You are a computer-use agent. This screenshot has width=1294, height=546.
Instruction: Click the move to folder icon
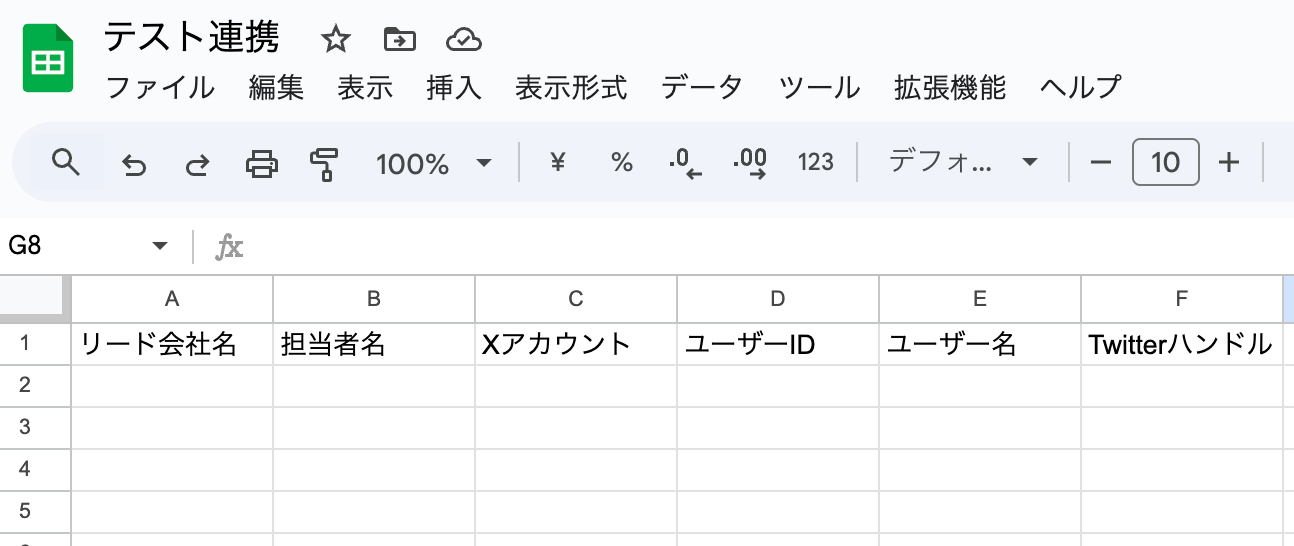[x=399, y=40]
